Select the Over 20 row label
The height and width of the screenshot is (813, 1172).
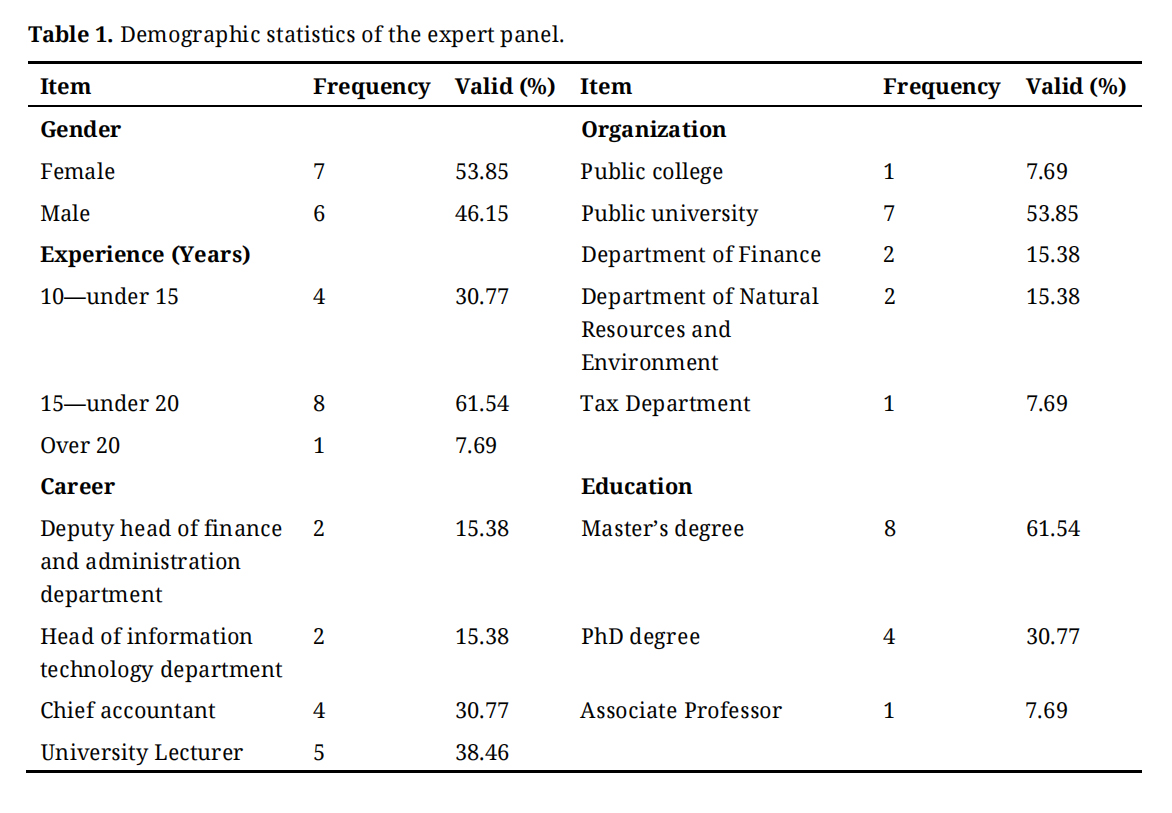pos(80,445)
